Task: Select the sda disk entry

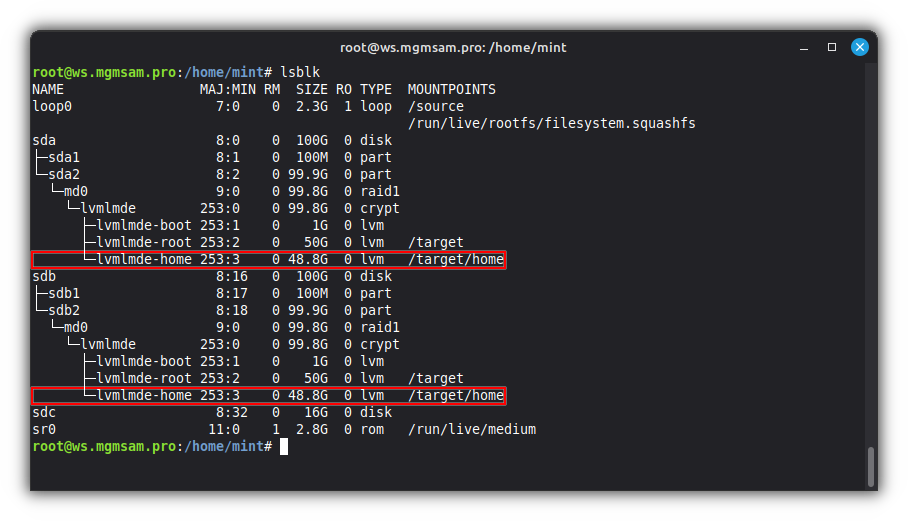Action: pyautogui.click(x=44, y=140)
